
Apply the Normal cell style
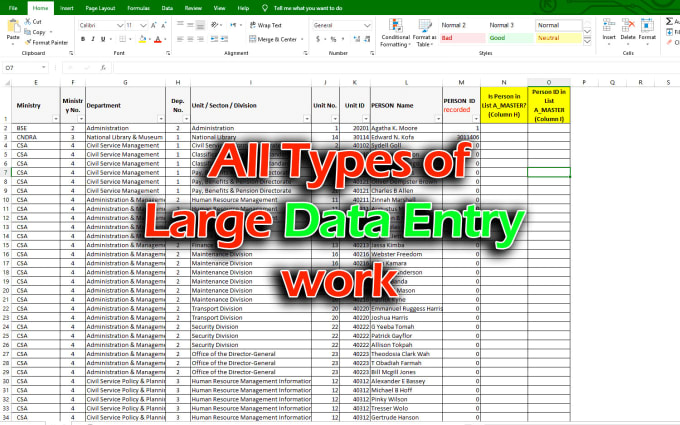tap(559, 25)
